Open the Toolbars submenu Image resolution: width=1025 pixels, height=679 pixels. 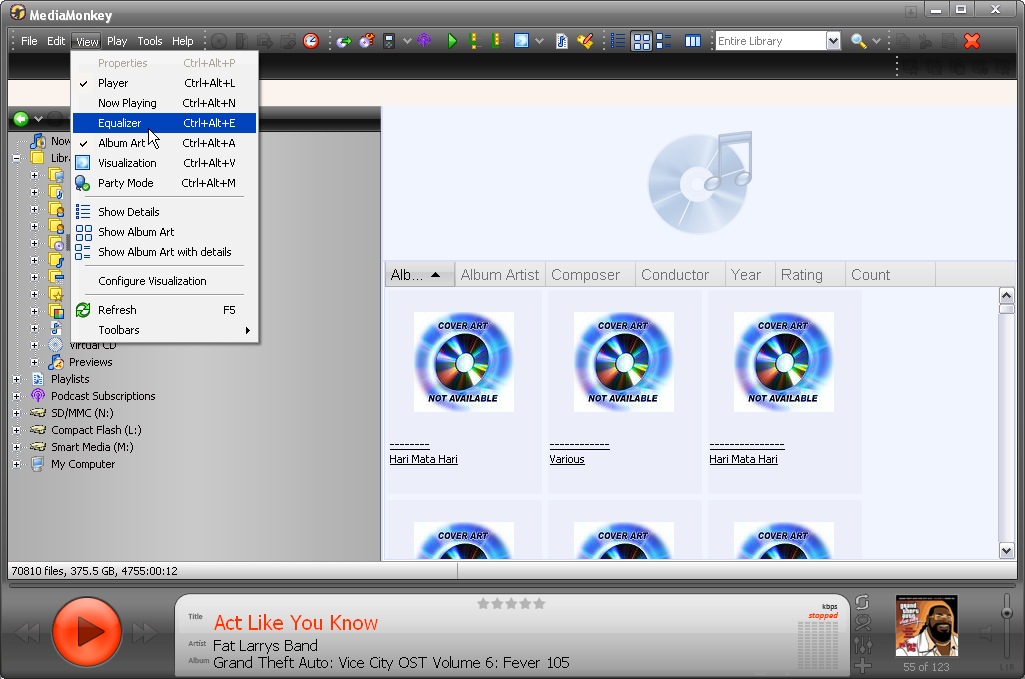tap(119, 330)
